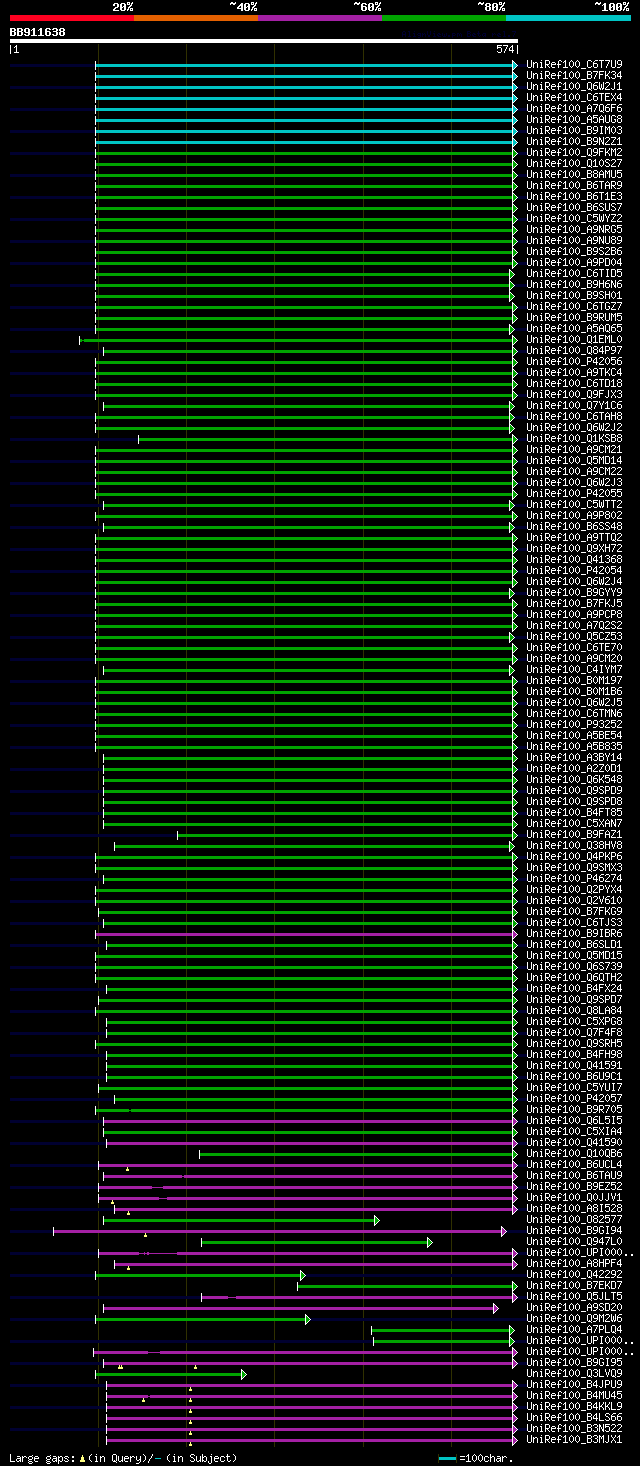Click the white query scale bar ending at 574
This screenshot has width=640, height=1466.
click(x=264, y=41)
